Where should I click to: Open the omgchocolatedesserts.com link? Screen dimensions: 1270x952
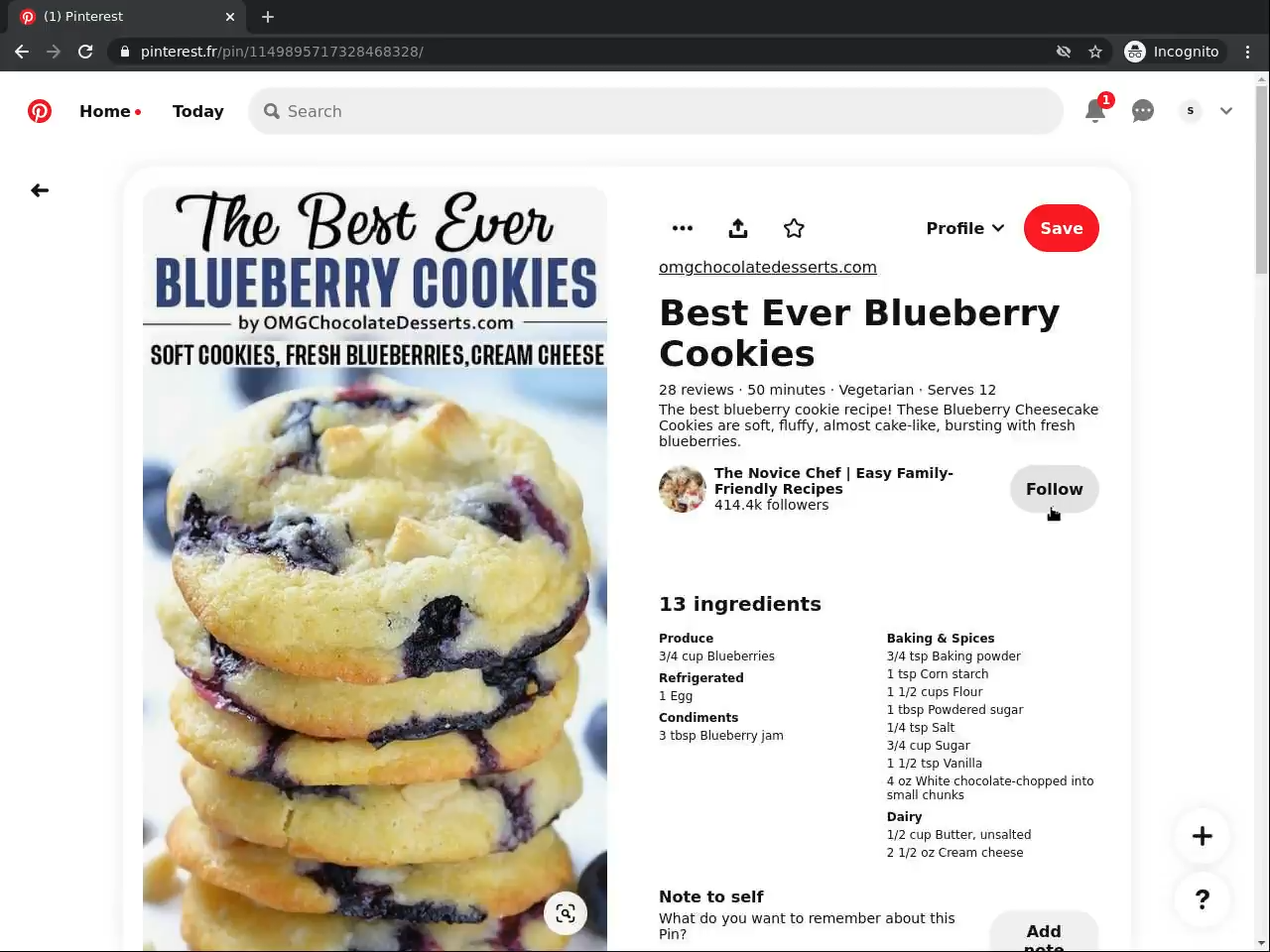click(x=768, y=267)
